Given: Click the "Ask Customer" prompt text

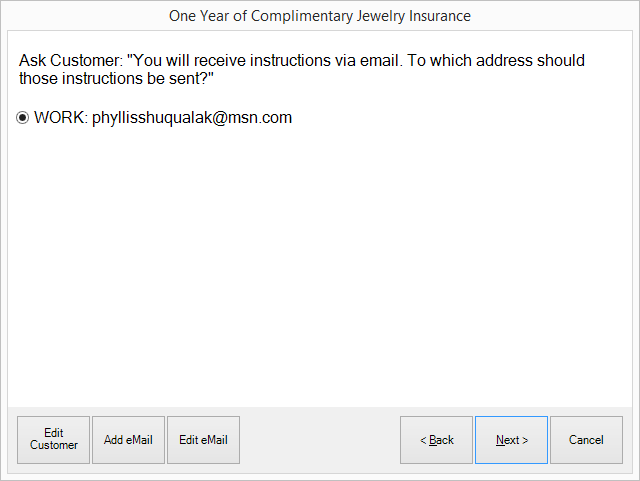Looking at the screenshot, I should (x=70, y=61).
